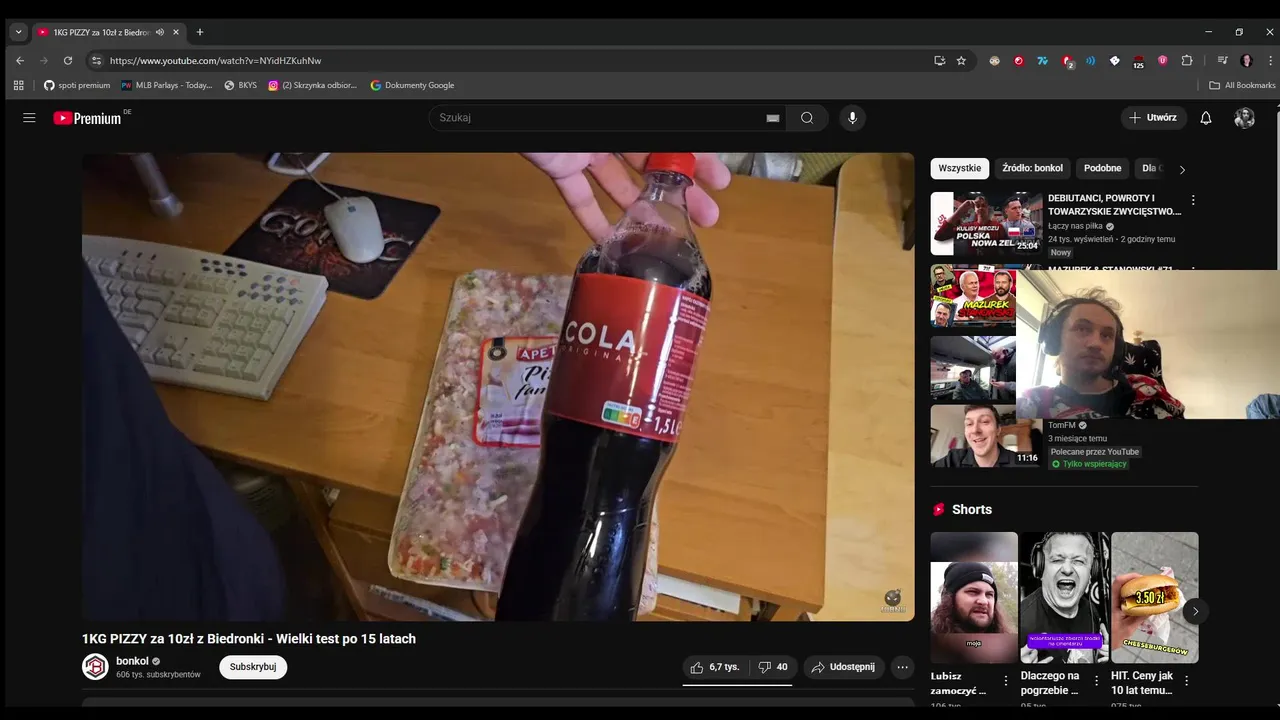
Task: Select the Wszystkie filter chip
Action: 960,168
